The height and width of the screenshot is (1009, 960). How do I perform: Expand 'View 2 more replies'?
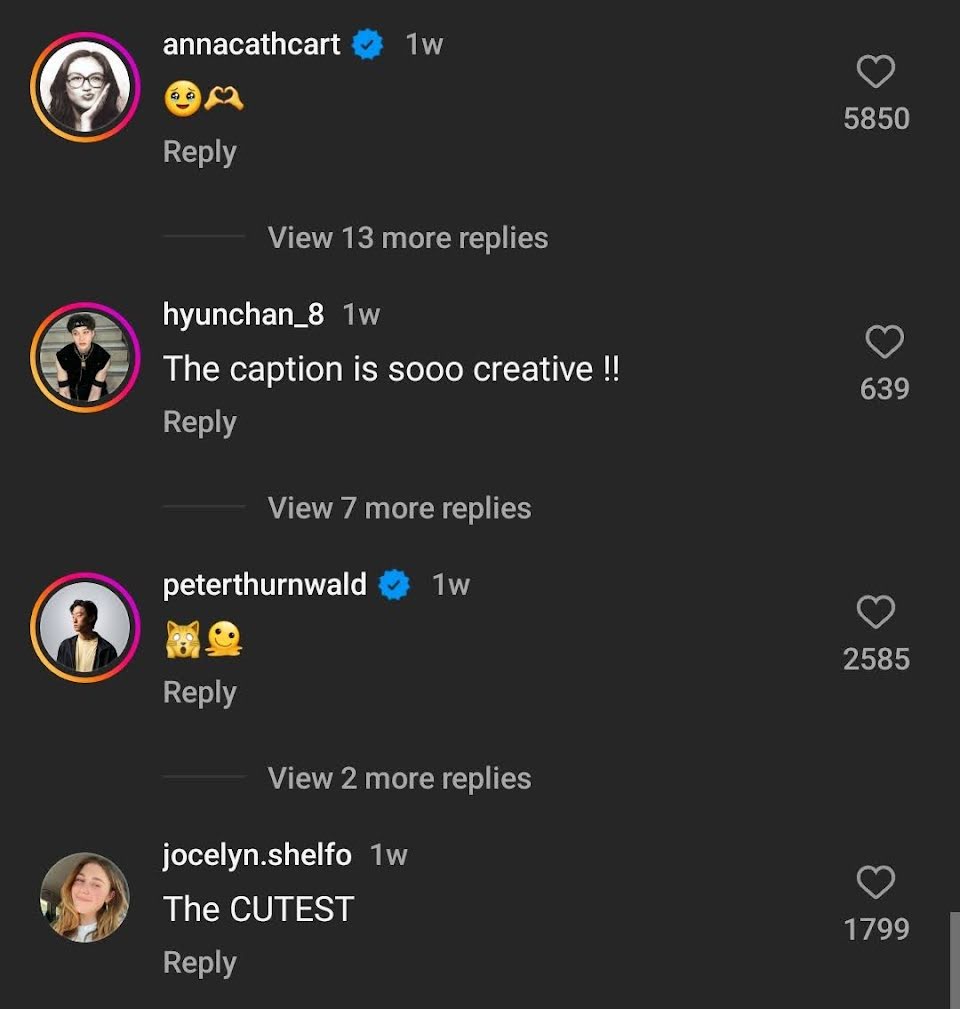(399, 778)
